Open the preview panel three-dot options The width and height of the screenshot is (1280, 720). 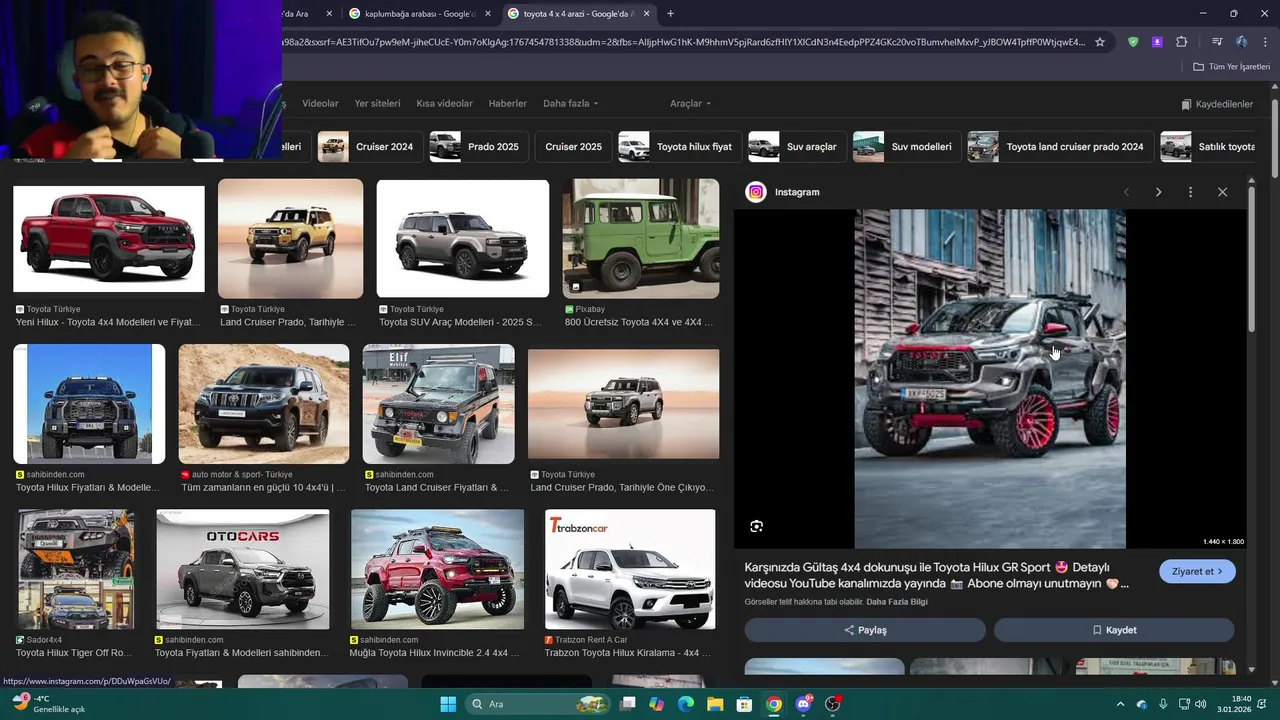click(x=1190, y=192)
